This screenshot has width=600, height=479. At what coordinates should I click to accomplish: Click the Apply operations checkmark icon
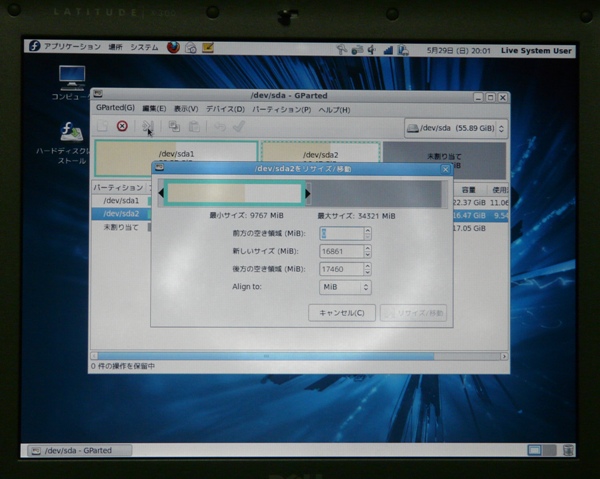pyautogui.click(x=238, y=126)
